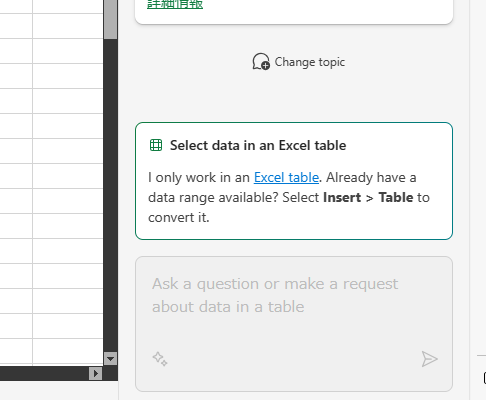Click the gray vertical scrollbar thumb
486x400 pixels.
(x=110, y=19)
